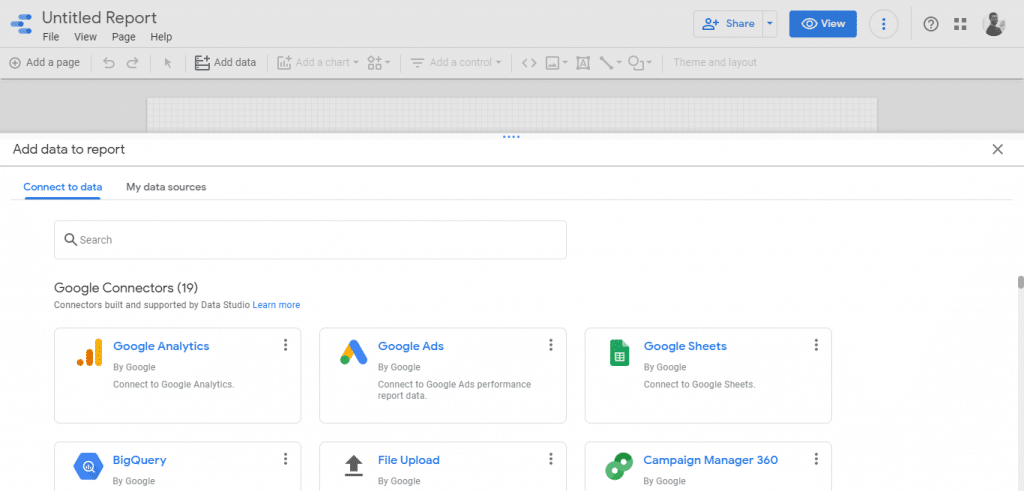This screenshot has width=1024, height=491.
Task: Click the File Upload arrow icon
Action: click(x=353, y=466)
